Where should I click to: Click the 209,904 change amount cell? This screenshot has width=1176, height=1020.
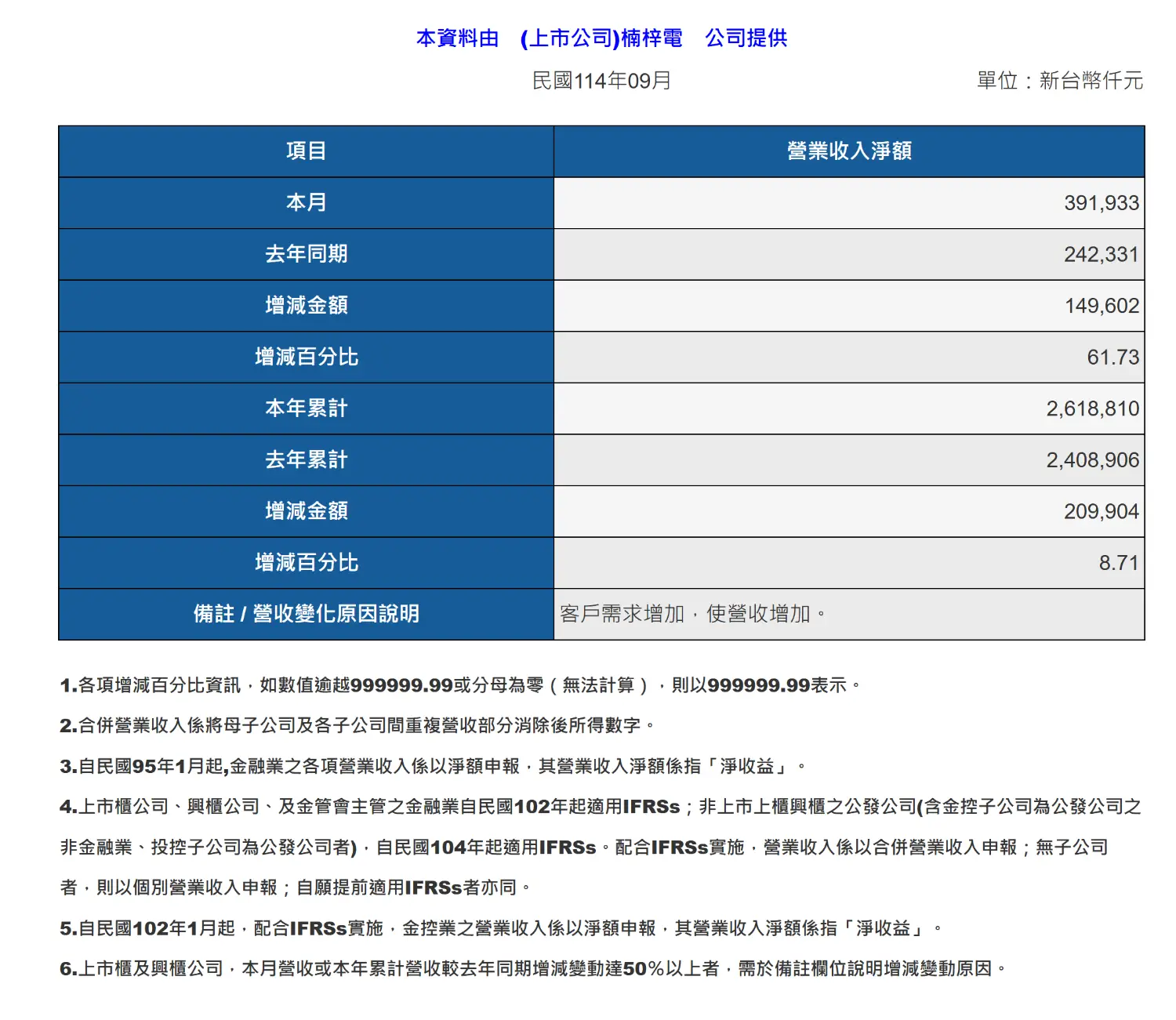tap(1101, 512)
